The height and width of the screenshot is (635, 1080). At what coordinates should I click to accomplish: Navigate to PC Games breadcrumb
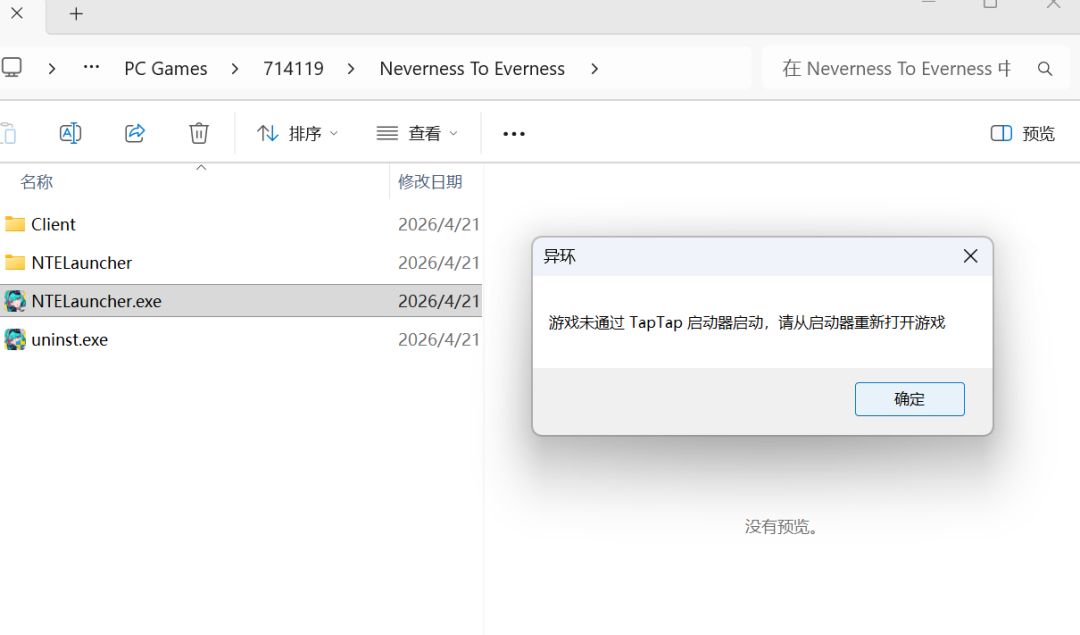tap(165, 69)
